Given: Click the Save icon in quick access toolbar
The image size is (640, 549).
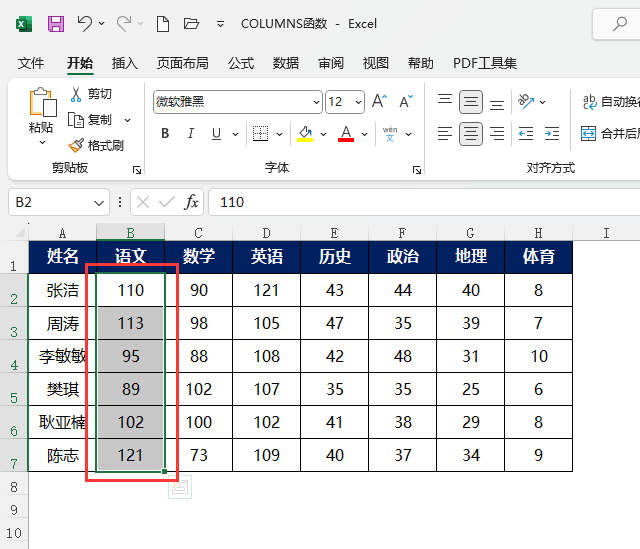Looking at the screenshot, I should [x=56, y=24].
